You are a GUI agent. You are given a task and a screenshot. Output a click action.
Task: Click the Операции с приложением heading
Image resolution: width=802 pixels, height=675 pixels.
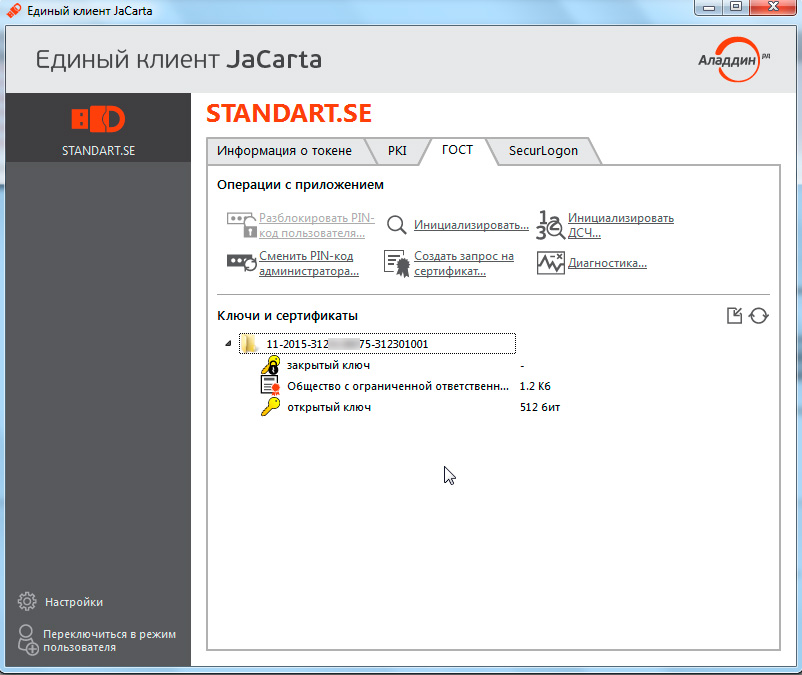click(300, 185)
